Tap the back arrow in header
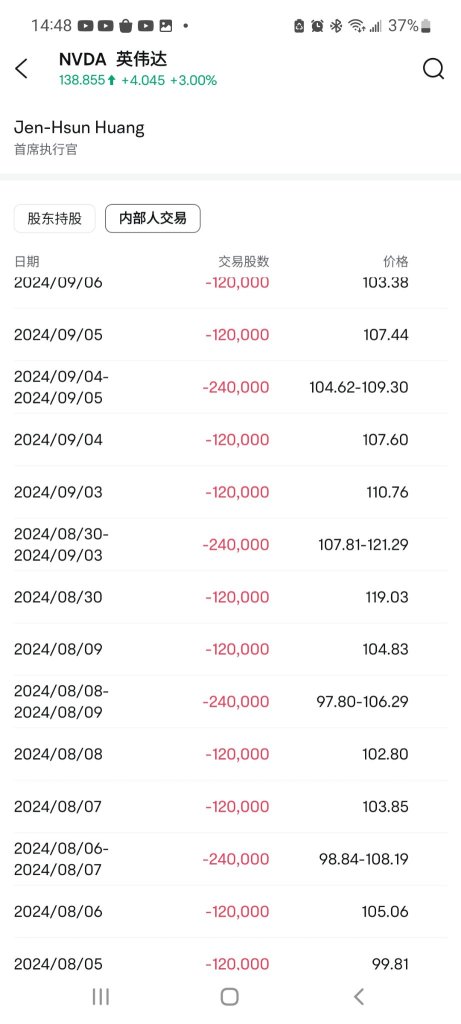 point(22,69)
